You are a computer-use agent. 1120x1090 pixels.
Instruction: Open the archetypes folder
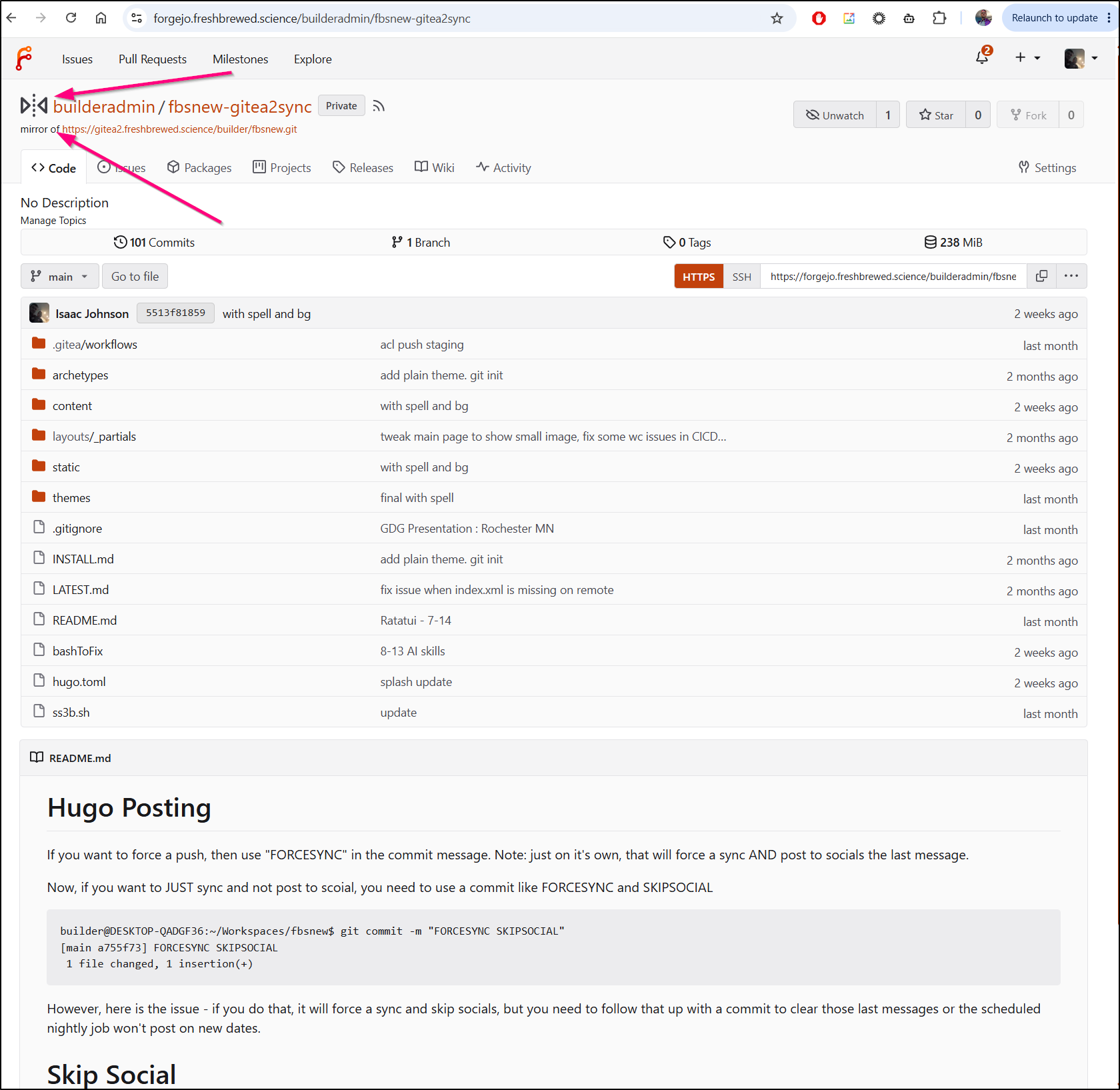[80, 375]
